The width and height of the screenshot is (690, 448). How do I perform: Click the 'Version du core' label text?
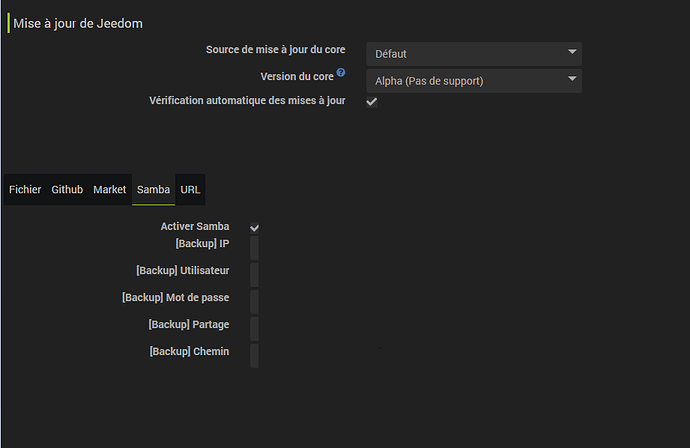tap(296, 76)
